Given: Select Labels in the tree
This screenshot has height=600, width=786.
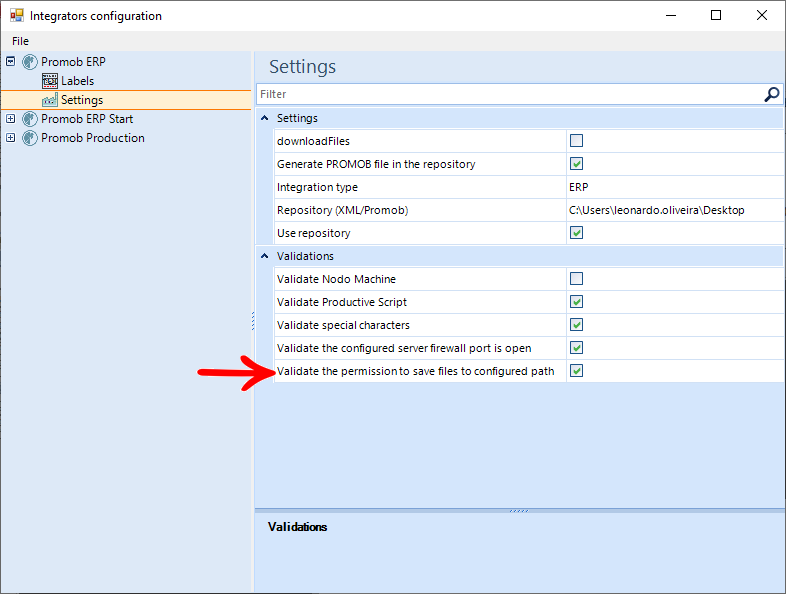Looking at the screenshot, I should coord(77,81).
